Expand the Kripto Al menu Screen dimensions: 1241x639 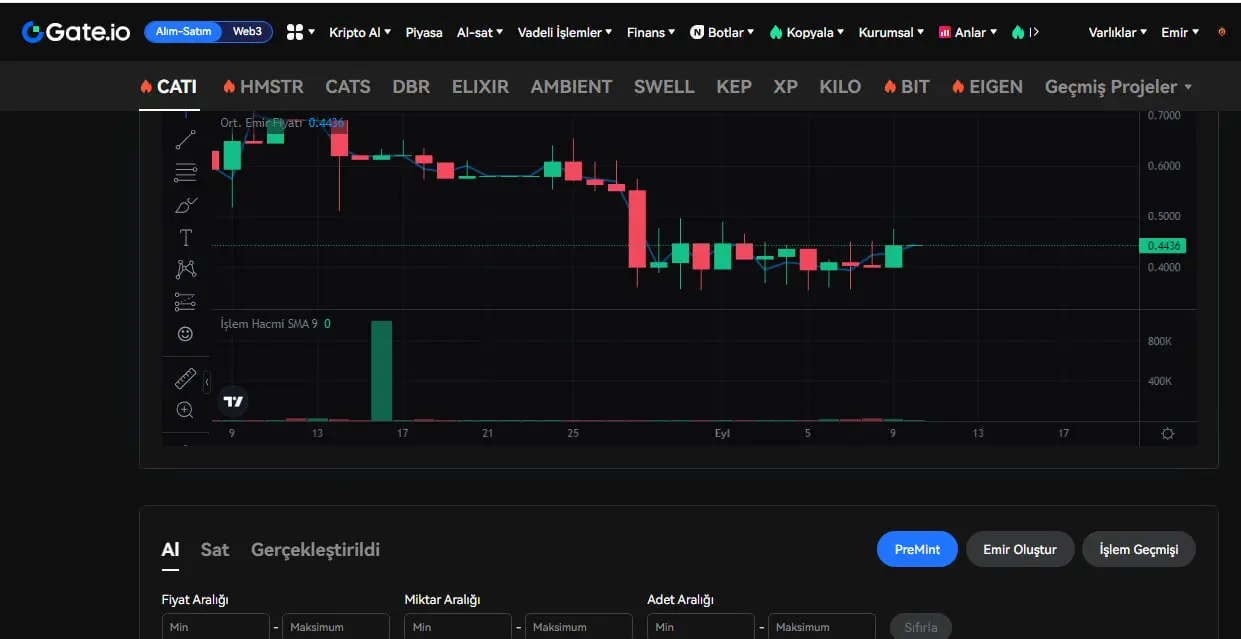[360, 32]
